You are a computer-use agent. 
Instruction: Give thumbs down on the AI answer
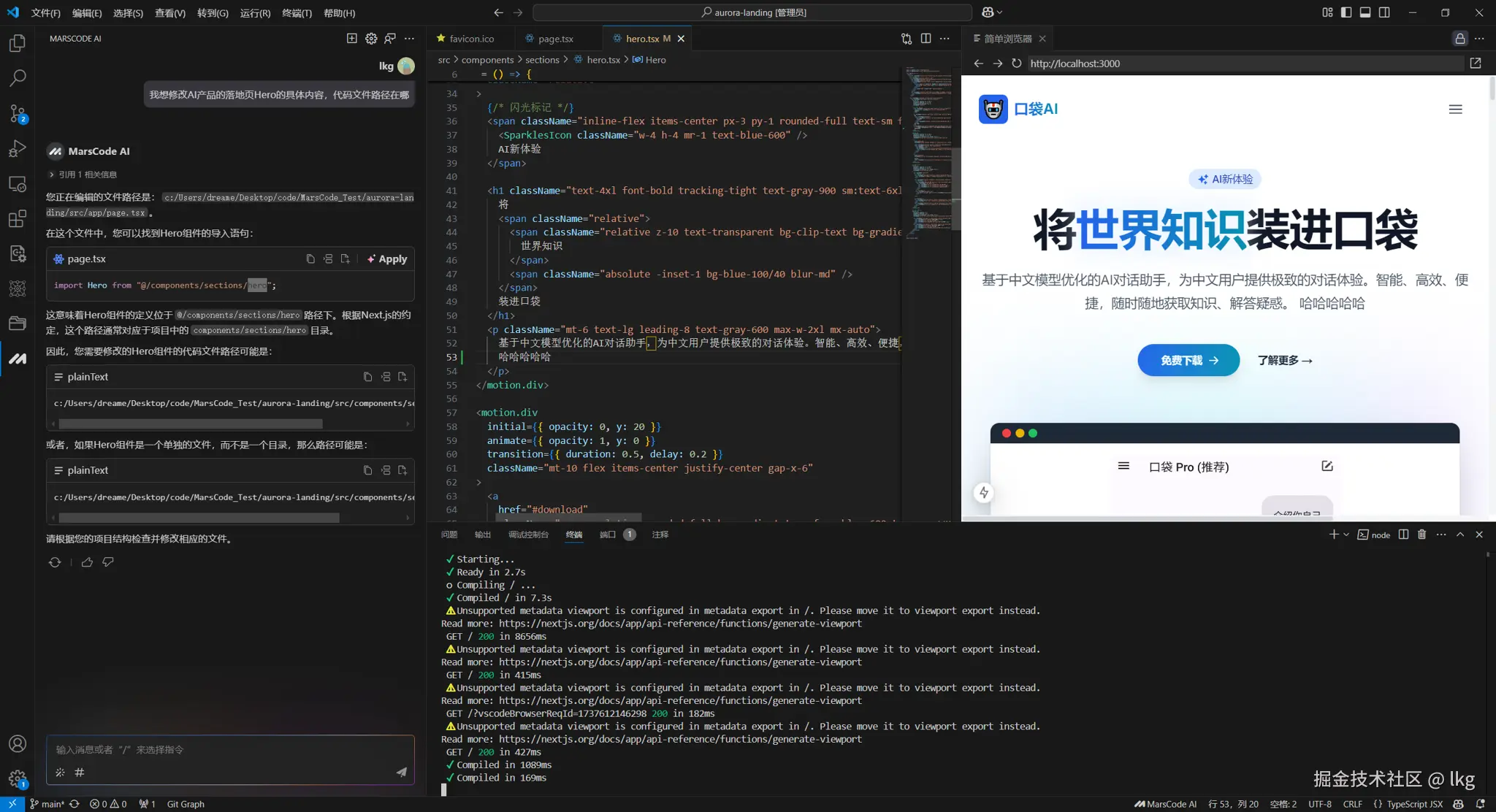(107, 562)
